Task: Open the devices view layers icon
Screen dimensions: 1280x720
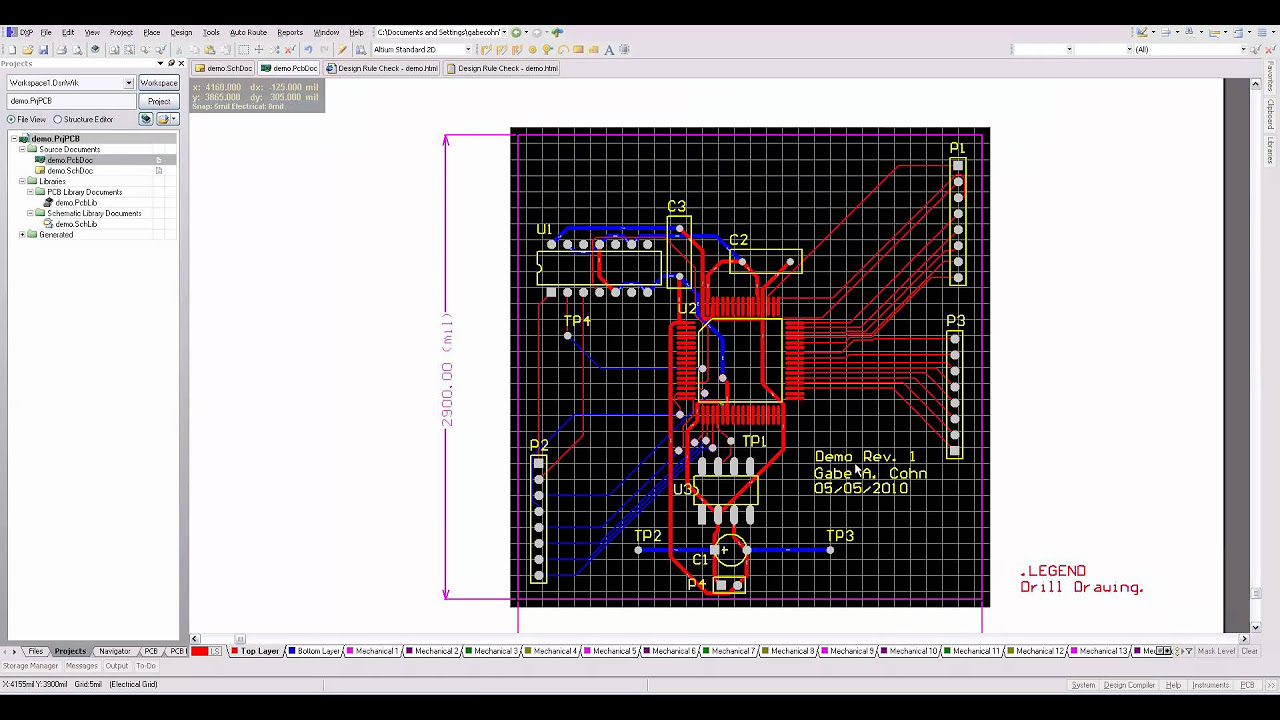Action: (x=95, y=49)
